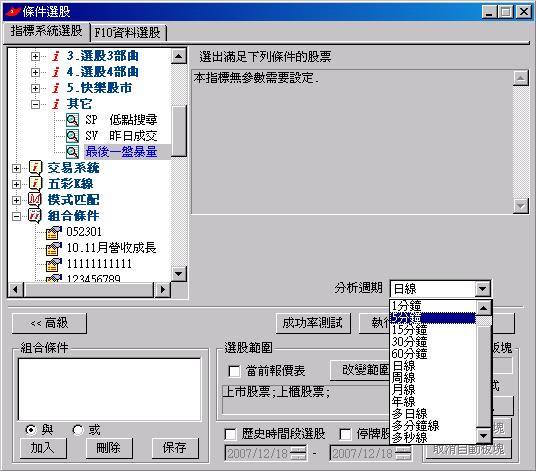This screenshot has width=536, height=471.
Task: Select the 或 radio button
Action: 78,430
